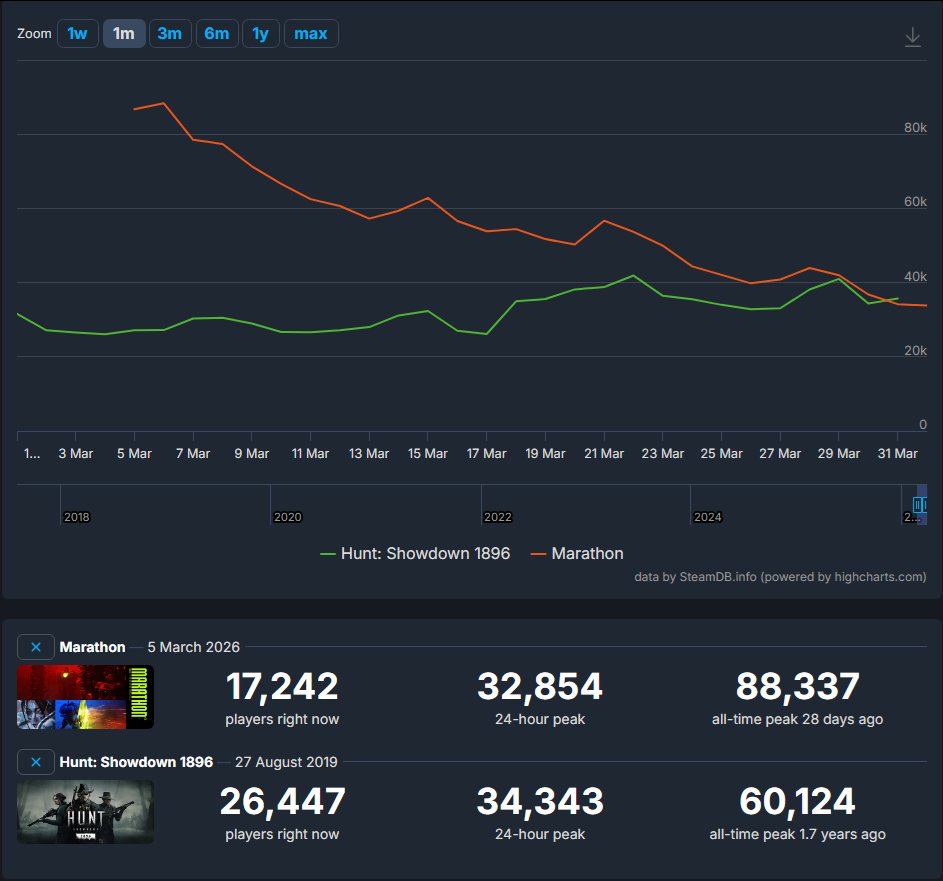
Task: Click navigator timeline at 2018 label
Action: [76, 517]
